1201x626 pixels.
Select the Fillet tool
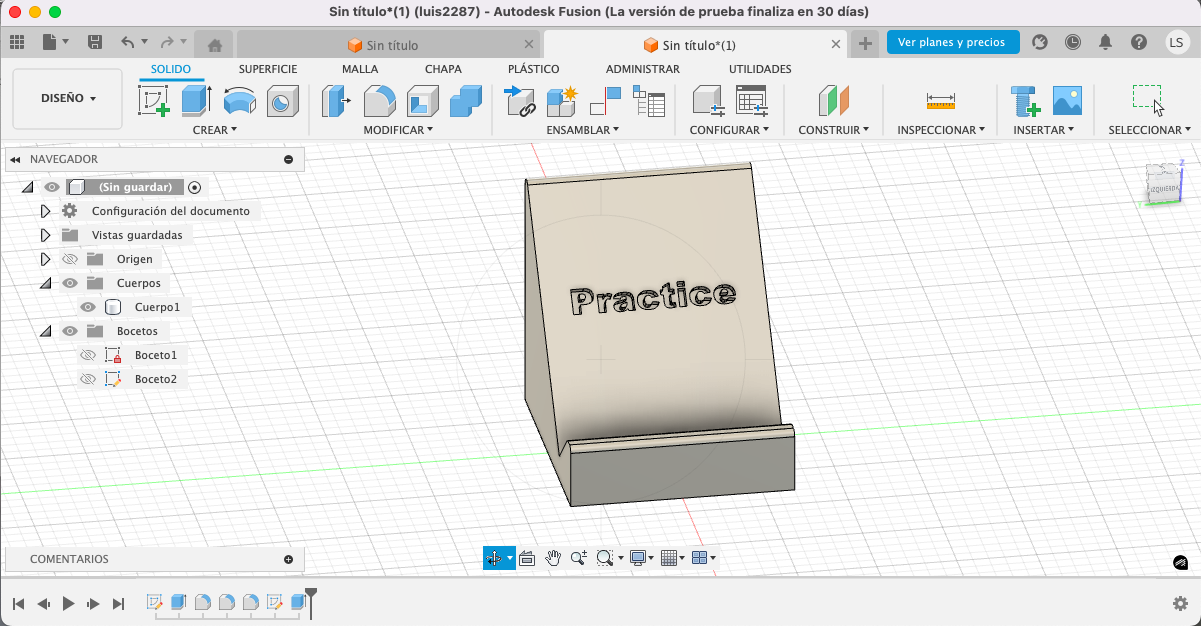379,101
